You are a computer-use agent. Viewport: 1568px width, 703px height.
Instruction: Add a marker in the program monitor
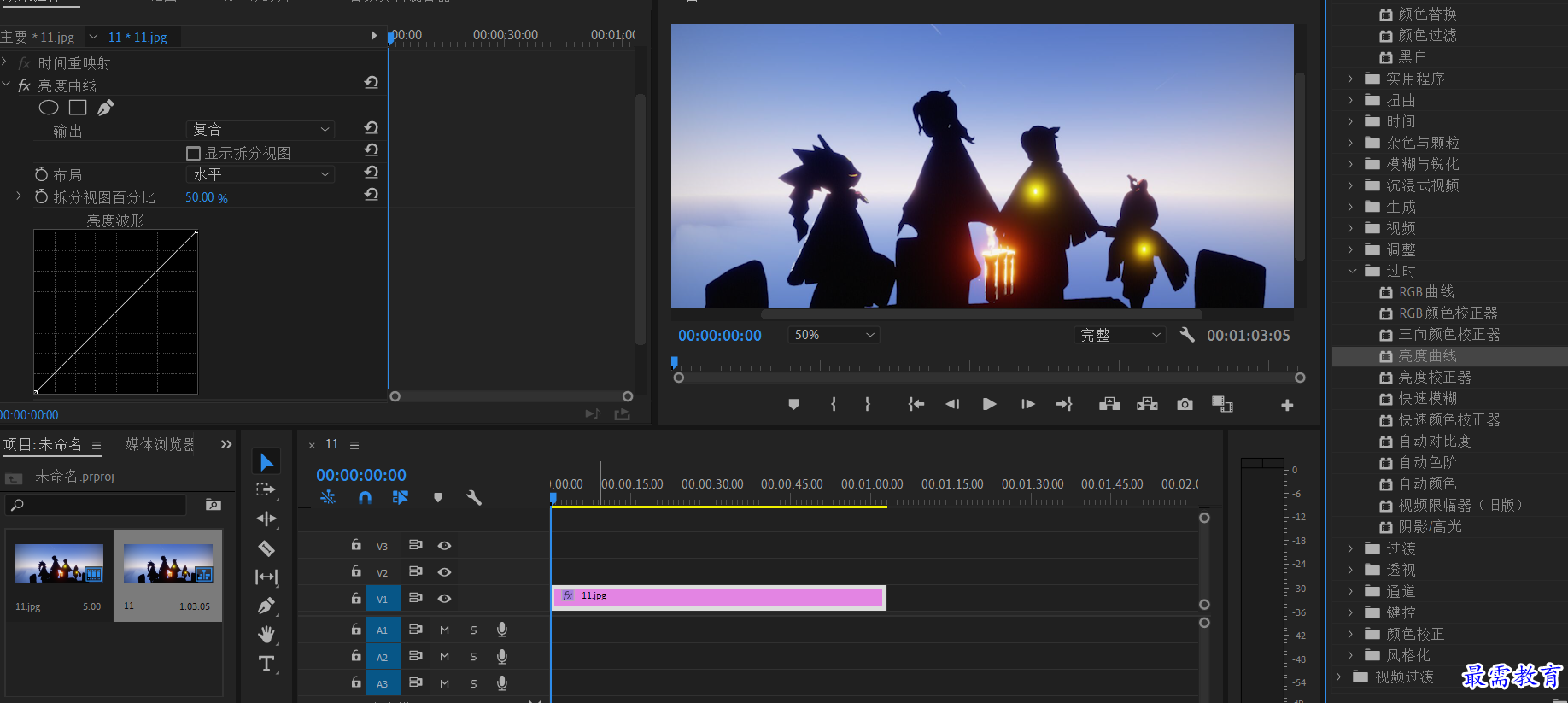[x=793, y=405]
